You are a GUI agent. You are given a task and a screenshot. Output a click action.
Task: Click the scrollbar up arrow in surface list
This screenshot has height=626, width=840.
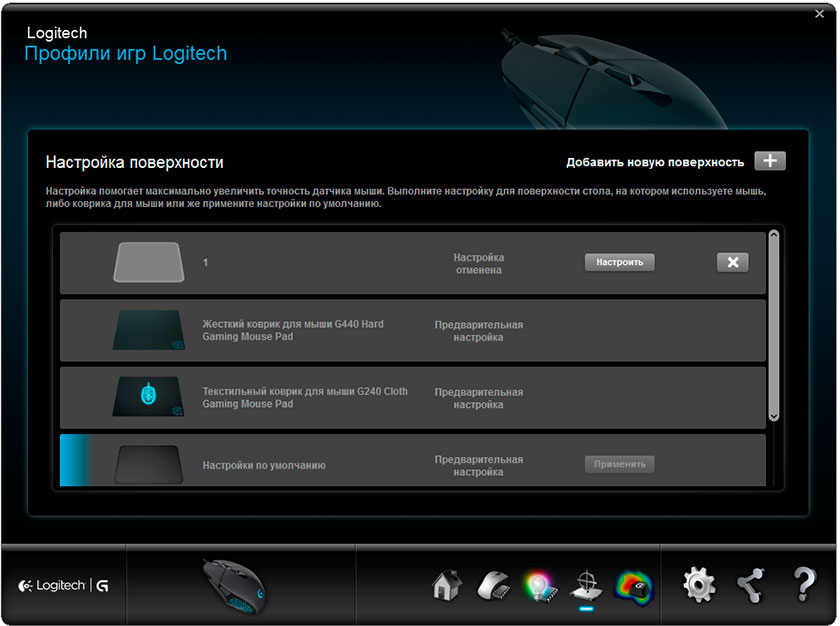(774, 235)
